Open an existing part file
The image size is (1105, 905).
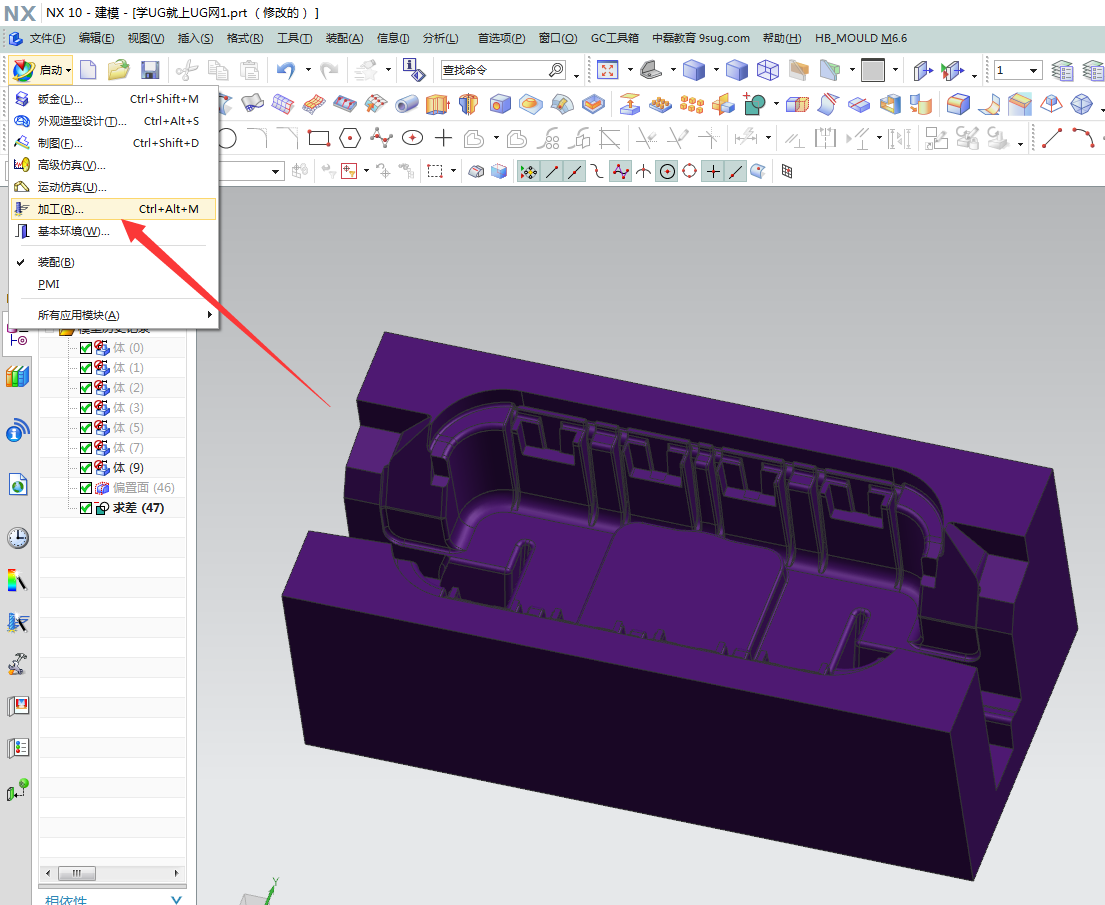click(x=119, y=70)
